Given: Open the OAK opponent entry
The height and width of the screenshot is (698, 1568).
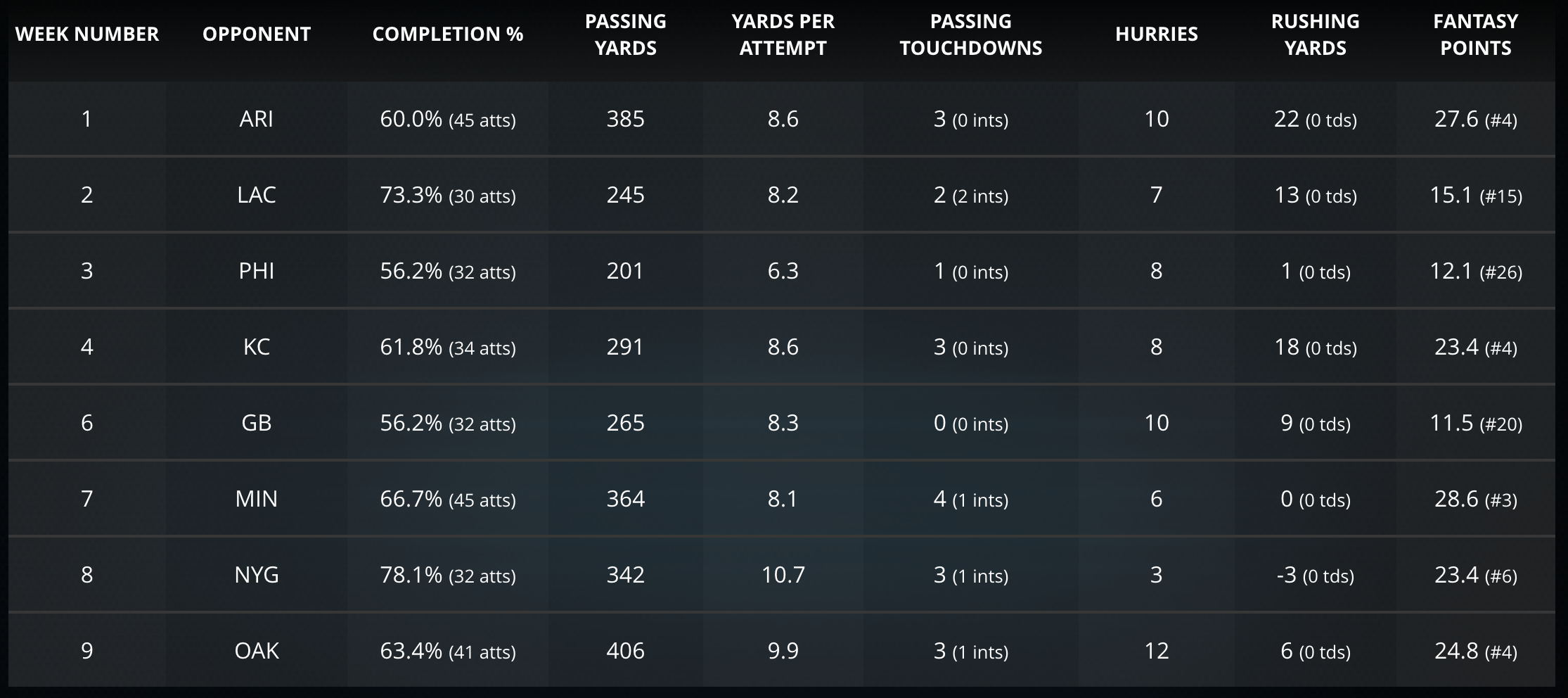Looking at the screenshot, I should click(257, 651).
